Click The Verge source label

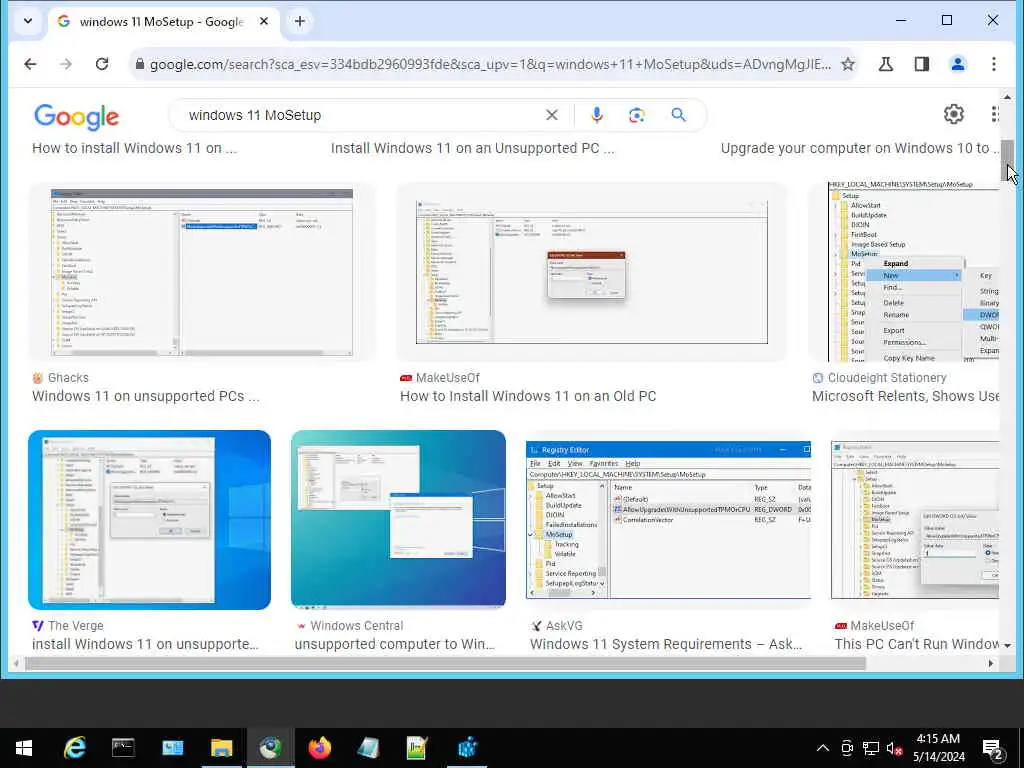[x=76, y=626]
